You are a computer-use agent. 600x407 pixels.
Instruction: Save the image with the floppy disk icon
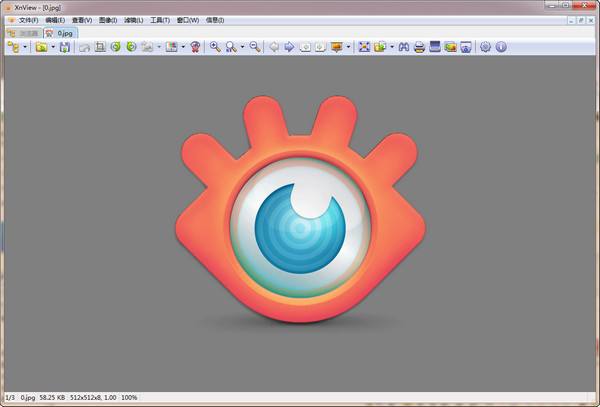[65, 47]
